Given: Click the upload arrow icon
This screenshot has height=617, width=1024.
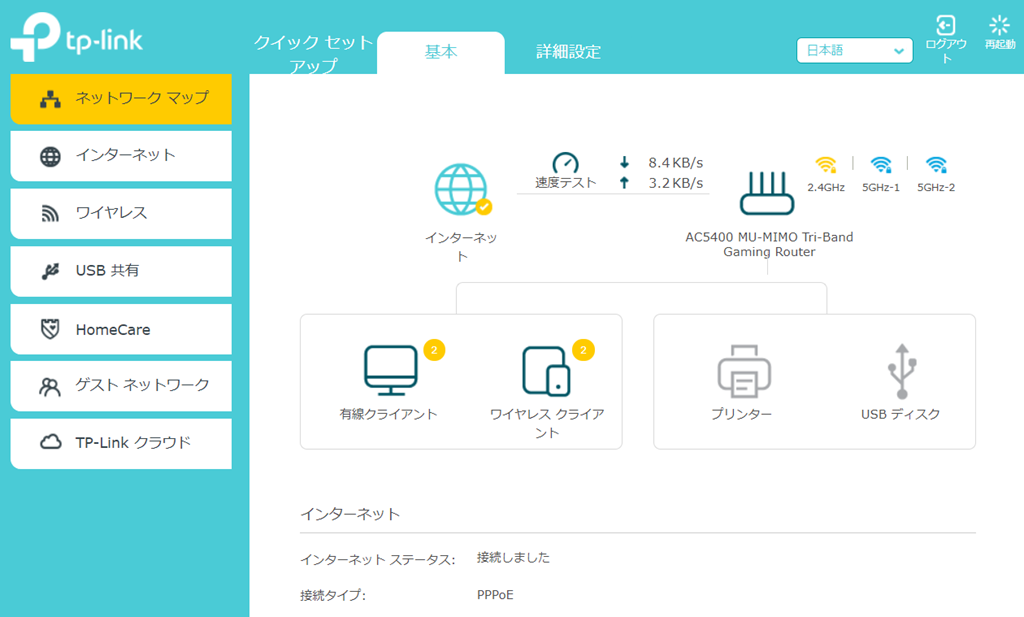Looking at the screenshot, I should [624, 183].
